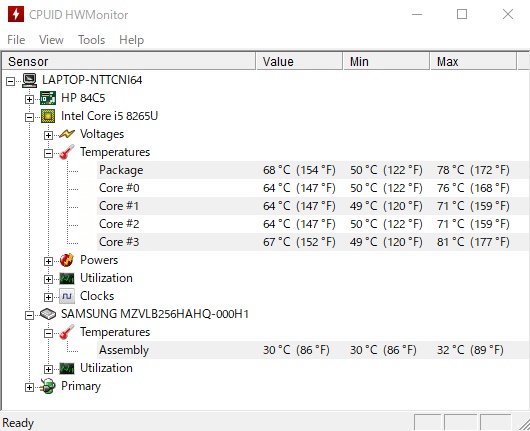
Task: Click the Max column header
Action: [x=473, y=62]
